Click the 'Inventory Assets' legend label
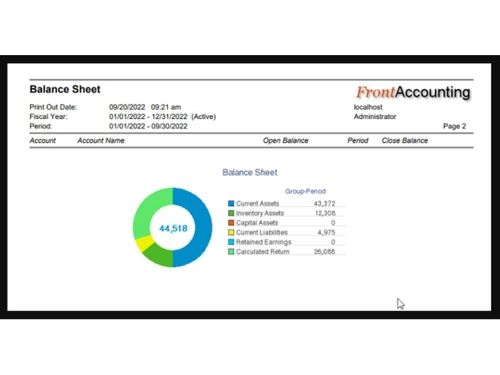The height and width of the screenshot is (375, 500). [x=260, y=213]
